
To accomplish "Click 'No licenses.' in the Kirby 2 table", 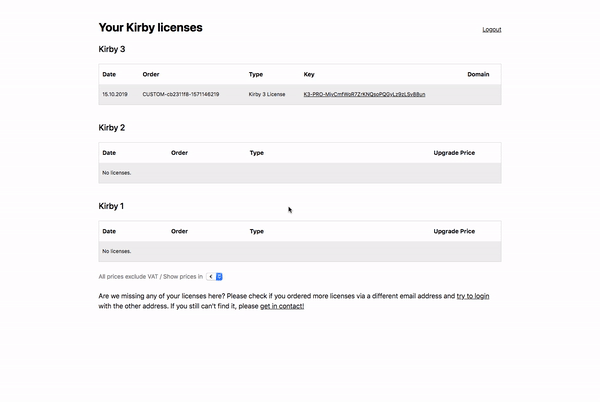I will coord(117,173).
